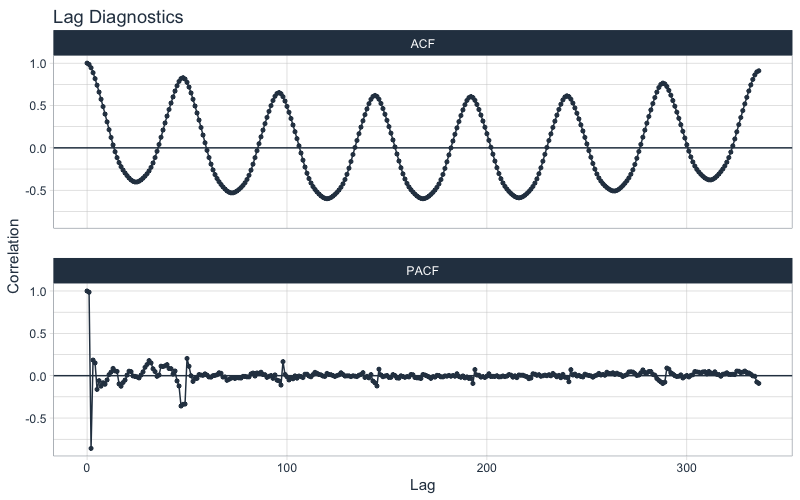The height and width of the screenshot is (500, 800).
Task: Click the 300 tick label on Lag axis
Action: tap(686, 468)
